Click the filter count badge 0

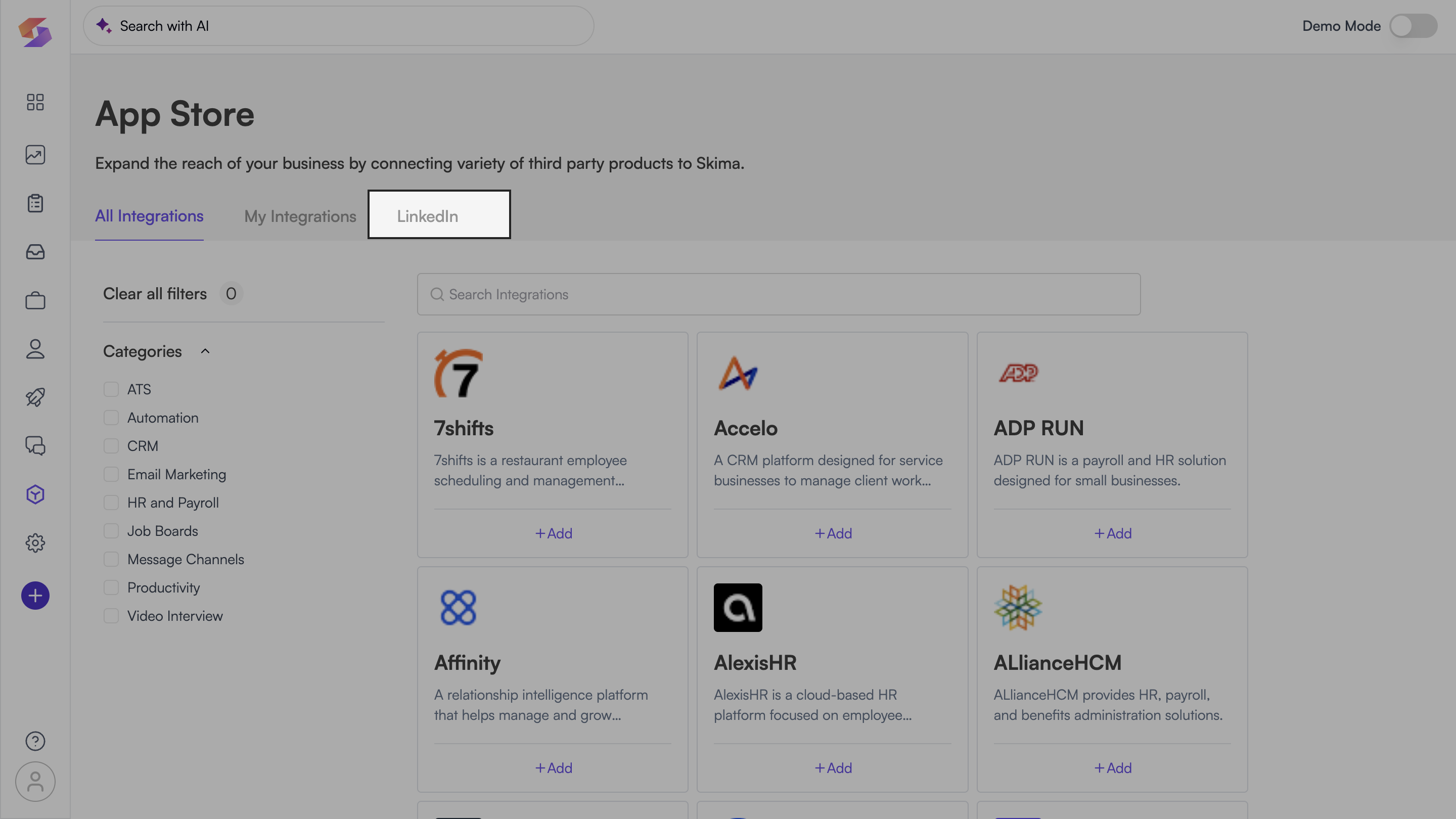(231, 294)
